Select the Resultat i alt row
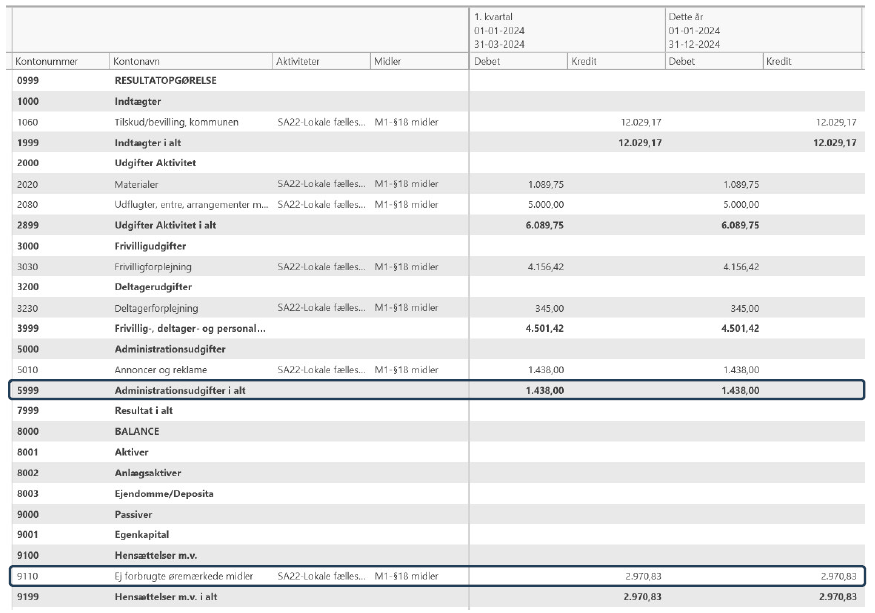Image resolution: width=875 pixels, height=613 pixels. pos(438,411)
